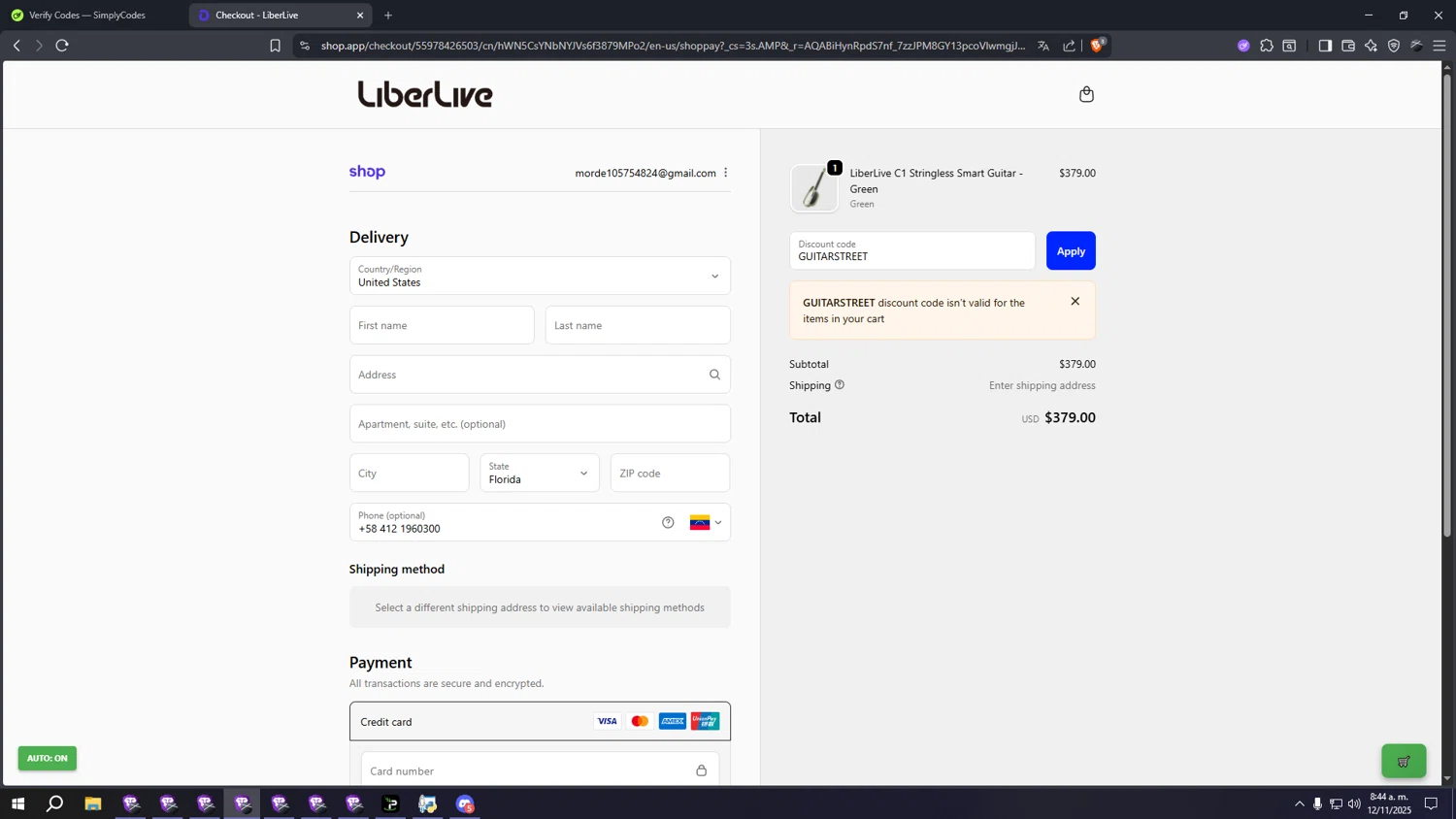Show the phone number help tooltip
Viewport: 1456px width, 819px height.
pyautogui.click(x=668, y=522)
